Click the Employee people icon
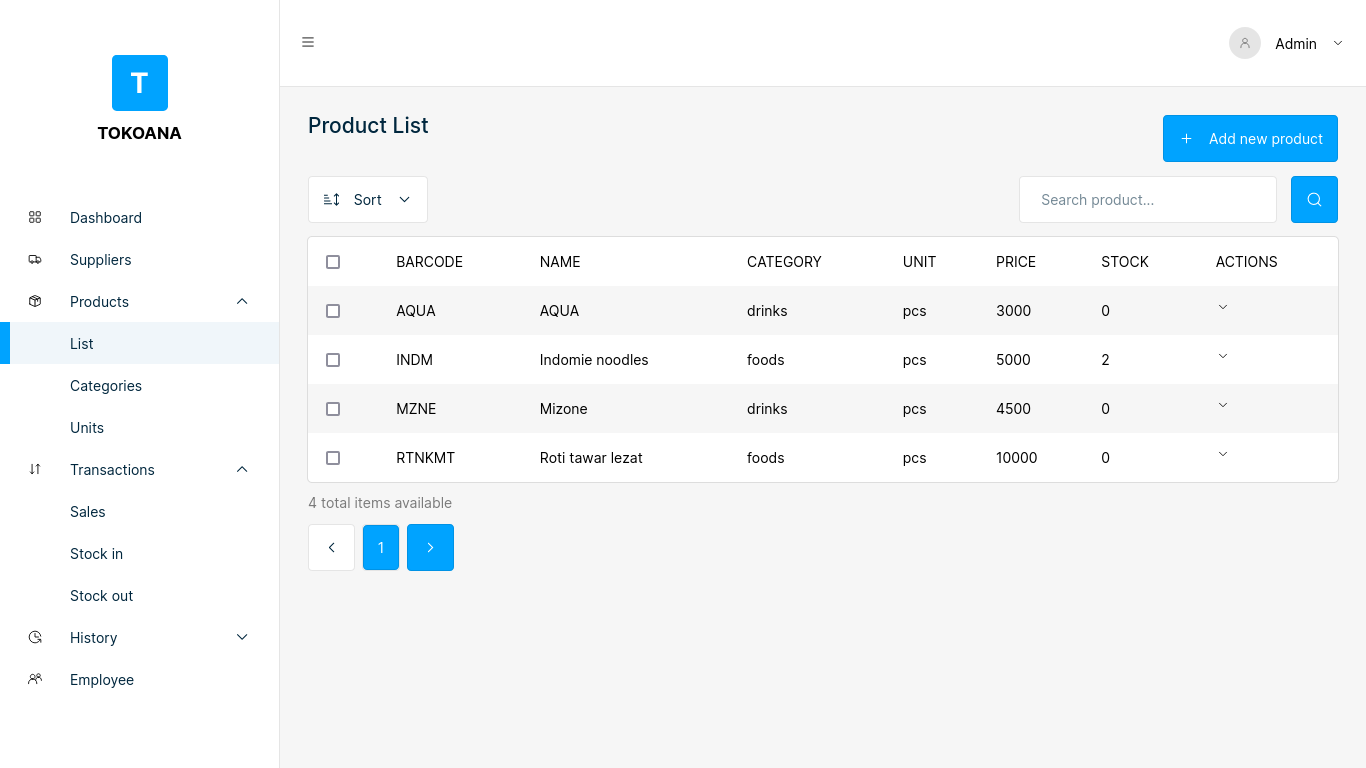Image resolution: width=1366 pixels, height=768 pixels. tap(35, 679)
